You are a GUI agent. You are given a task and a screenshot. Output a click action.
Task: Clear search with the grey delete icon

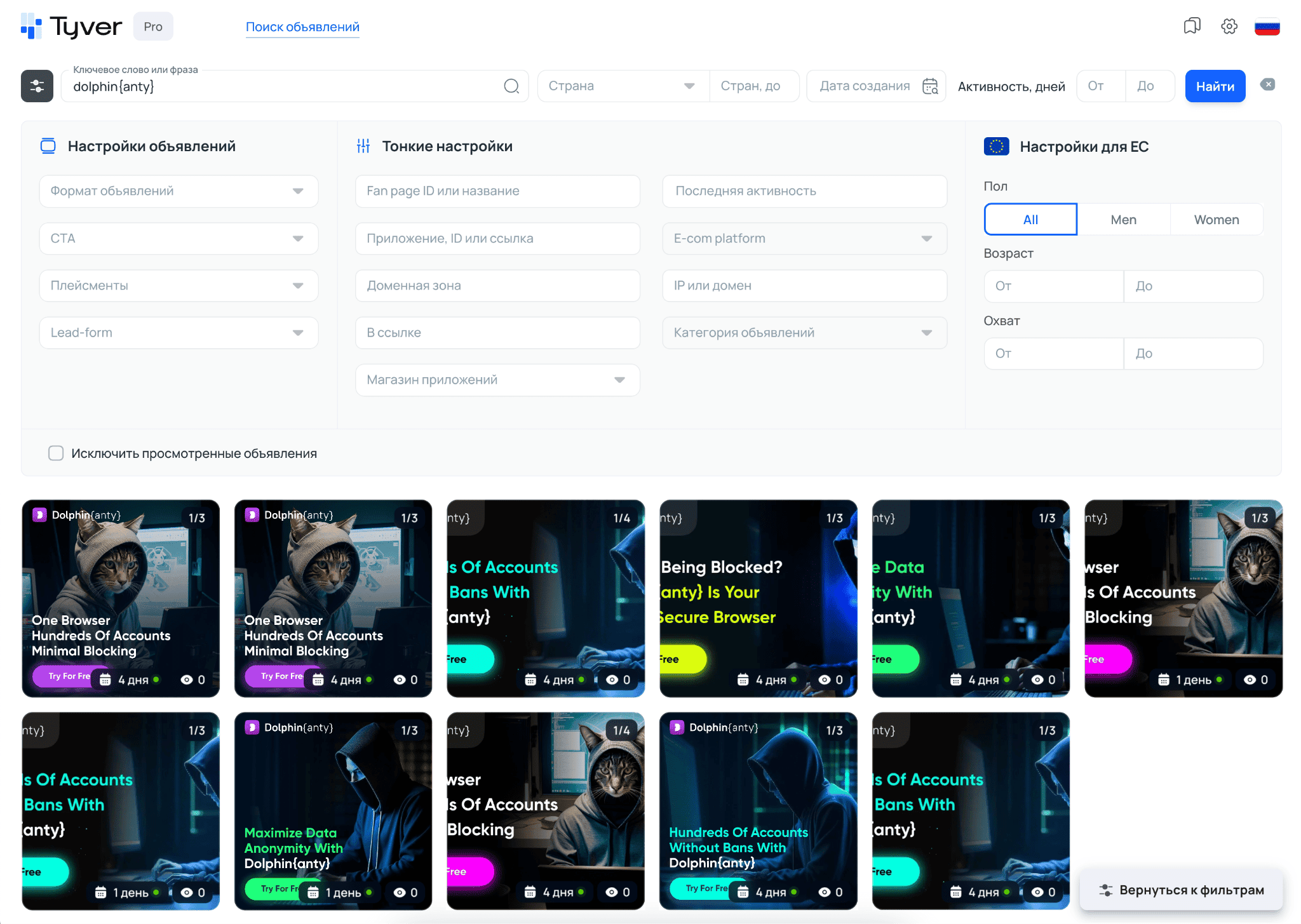pos(1267,84)
